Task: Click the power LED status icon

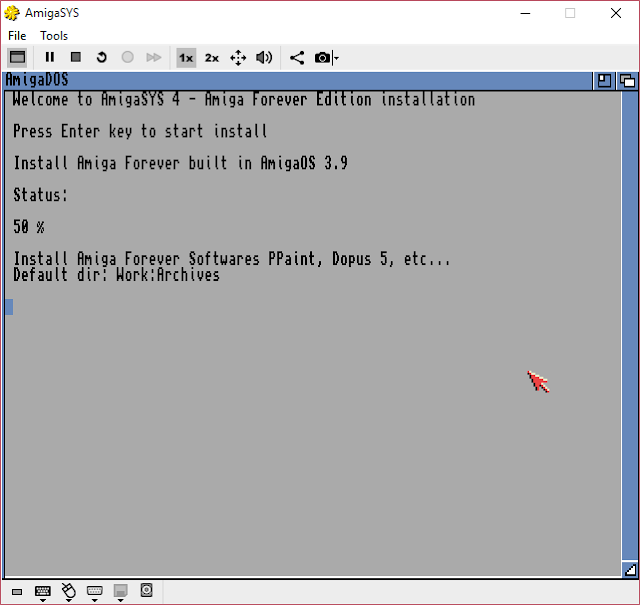Action: [x=17, y=592]
